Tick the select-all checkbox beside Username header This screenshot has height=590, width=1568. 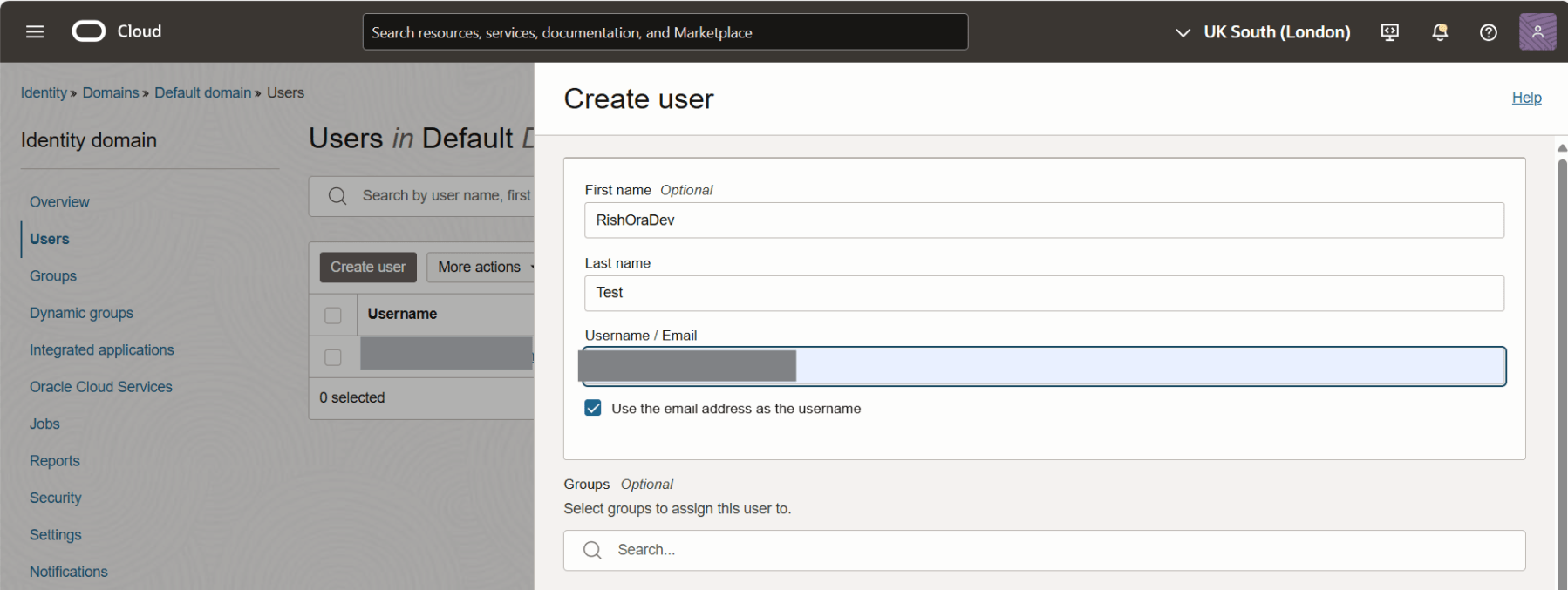[x=333, y=315]
